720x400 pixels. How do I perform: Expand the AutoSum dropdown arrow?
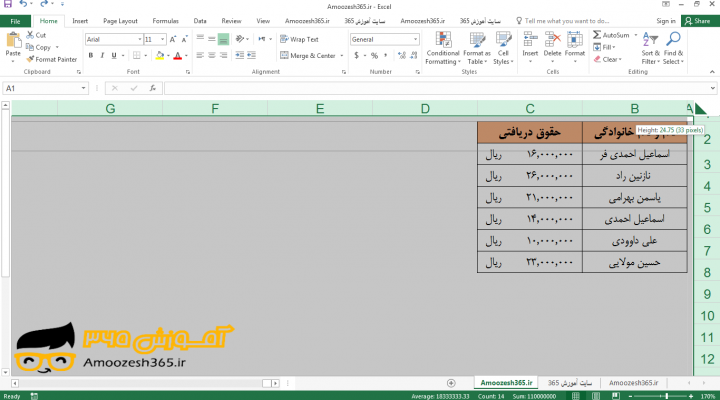tap(636, 35)
